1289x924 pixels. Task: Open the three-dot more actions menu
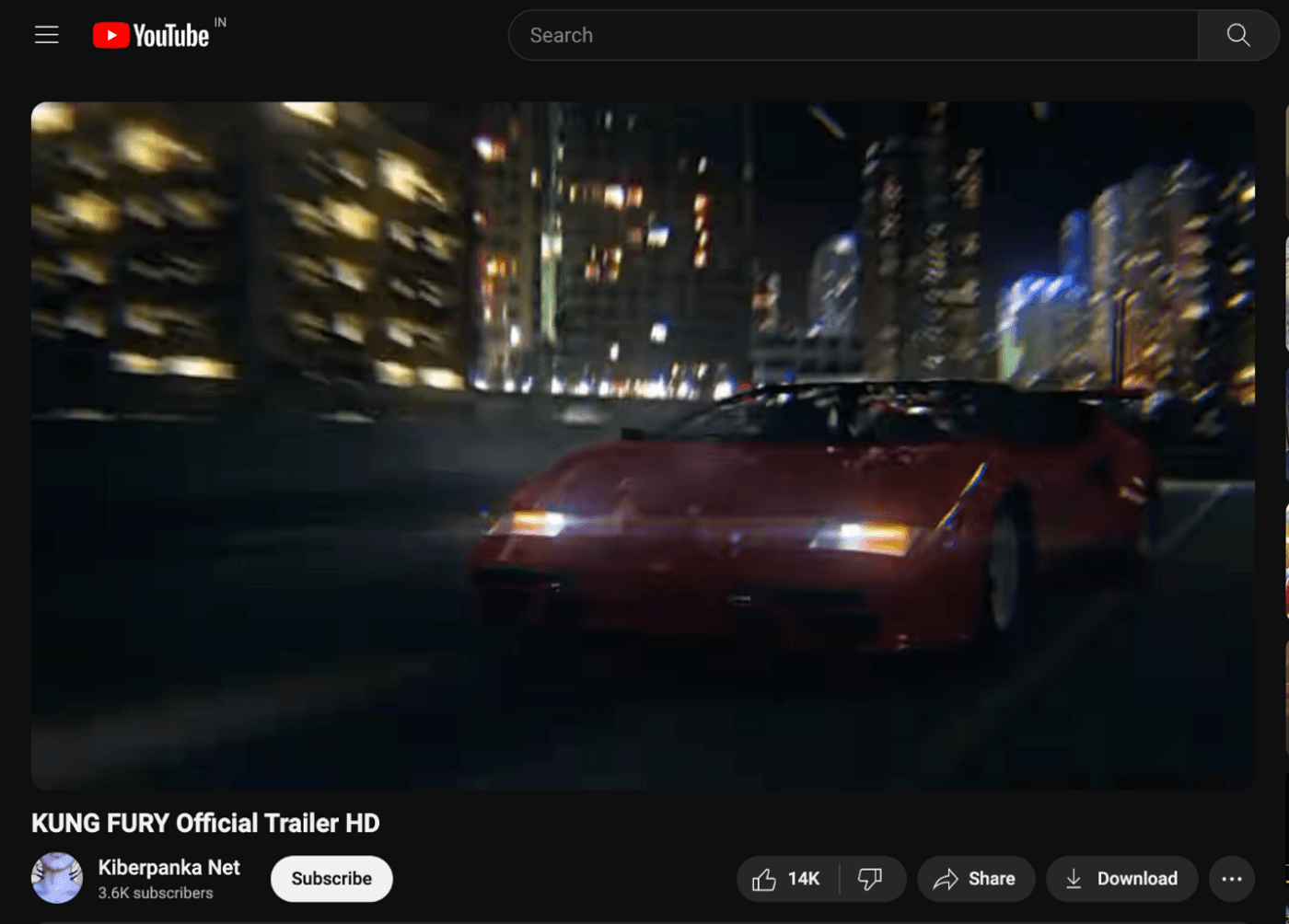pyautogui.click(x=1231, y=880)
